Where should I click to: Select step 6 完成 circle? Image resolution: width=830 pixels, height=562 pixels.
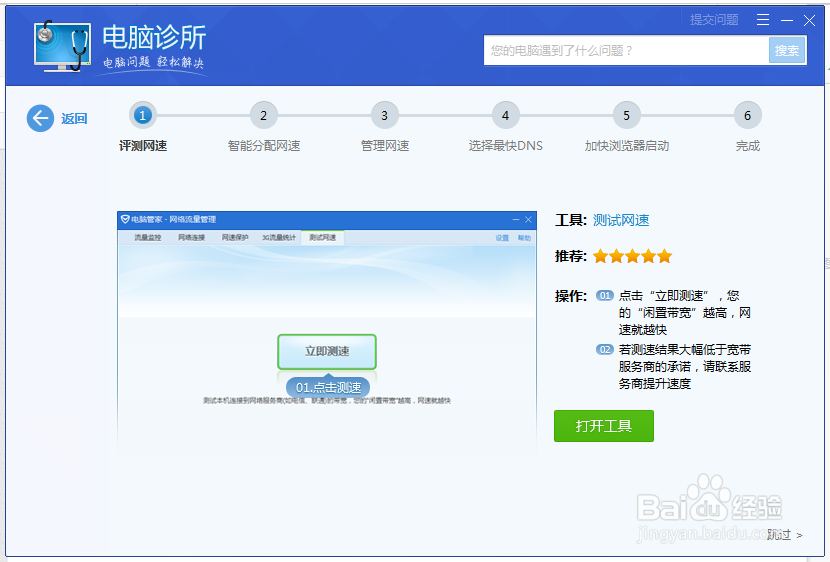coord(747,115)
